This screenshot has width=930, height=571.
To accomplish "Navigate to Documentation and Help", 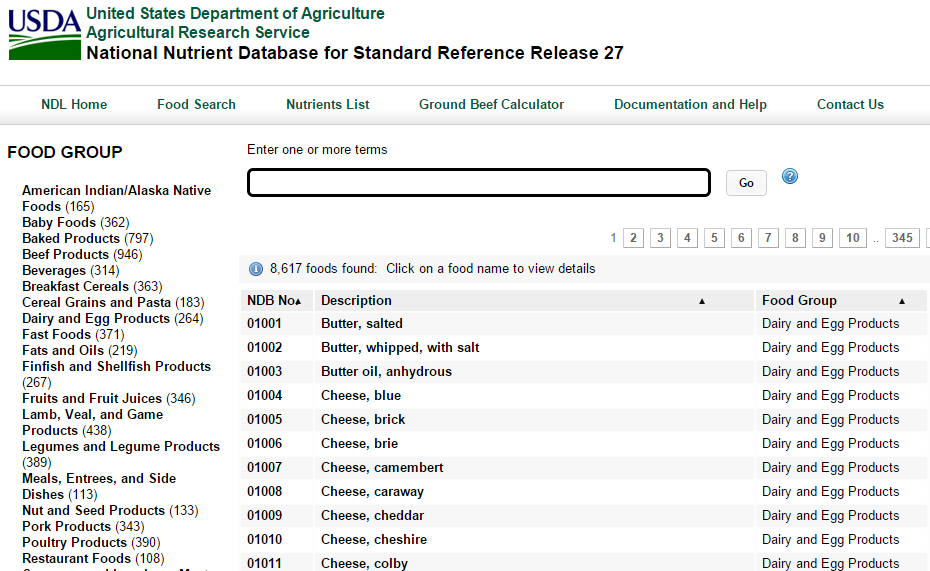I will [x=690, y=104].
